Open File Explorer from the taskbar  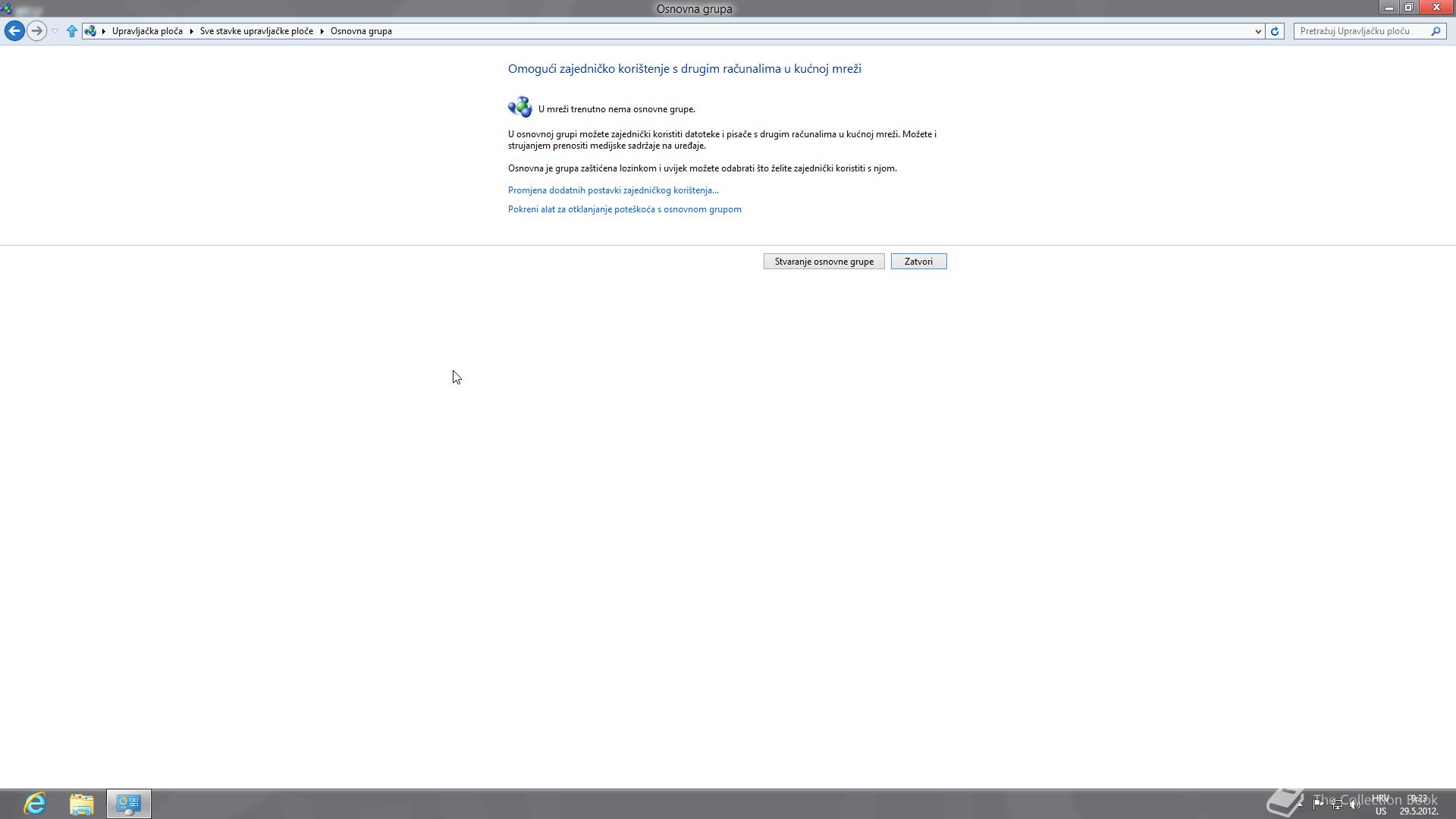pyautogui.click(x=82, y=804)
